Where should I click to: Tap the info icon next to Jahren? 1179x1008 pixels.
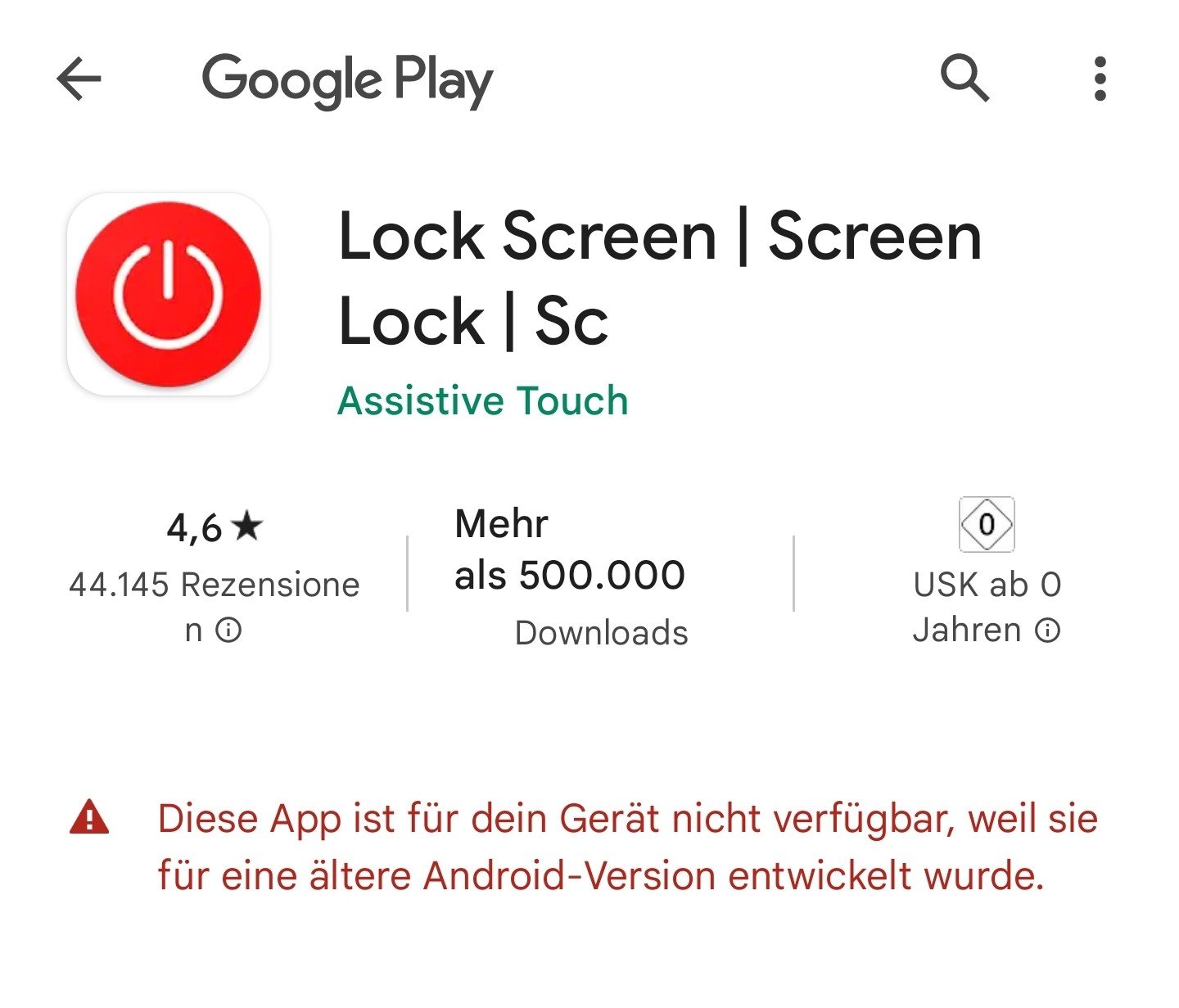click(1047, 631)
